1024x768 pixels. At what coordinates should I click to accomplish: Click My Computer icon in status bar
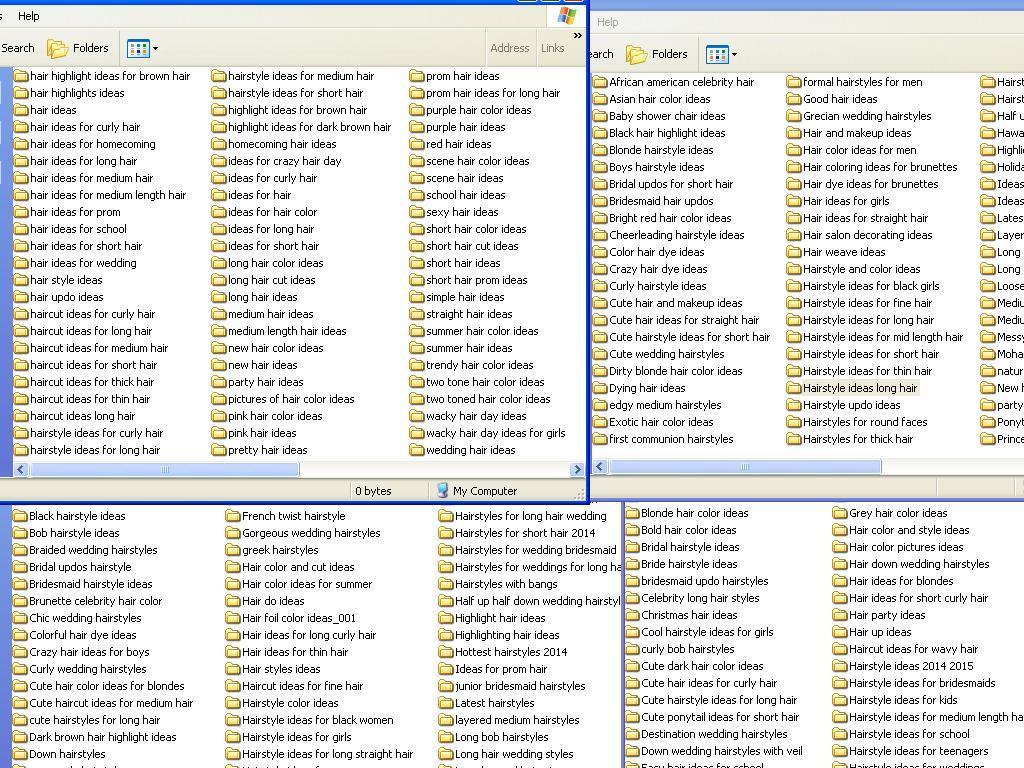click(x=442, y=490)
